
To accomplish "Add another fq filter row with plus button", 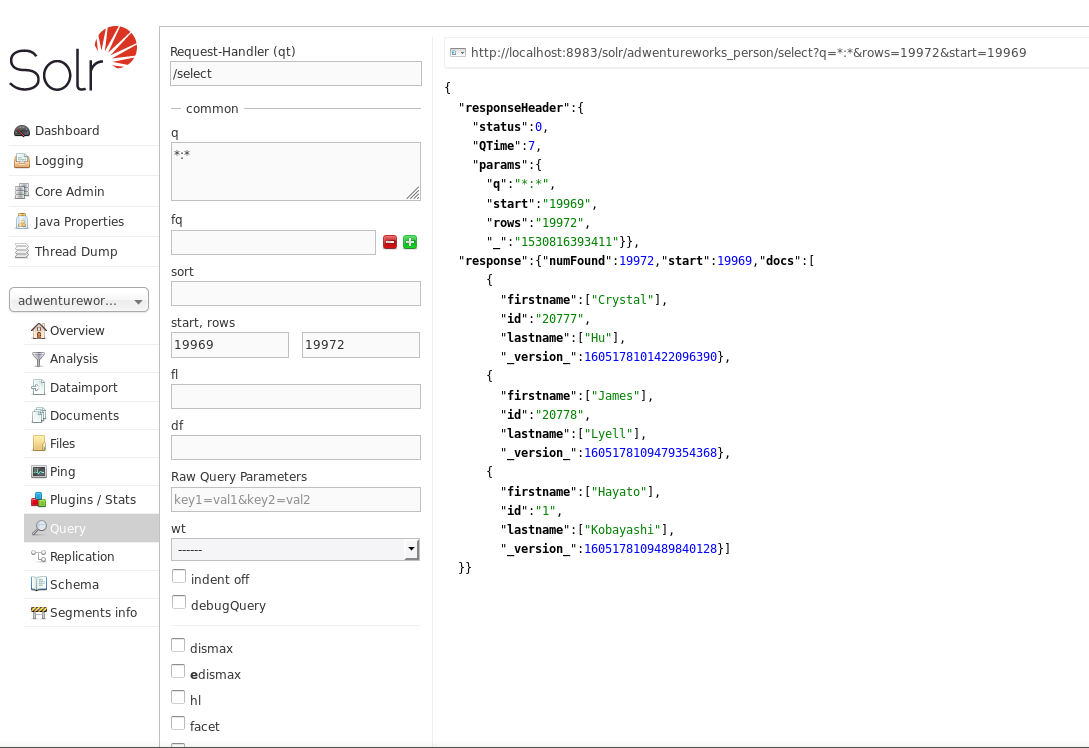I will coord(409,242).
